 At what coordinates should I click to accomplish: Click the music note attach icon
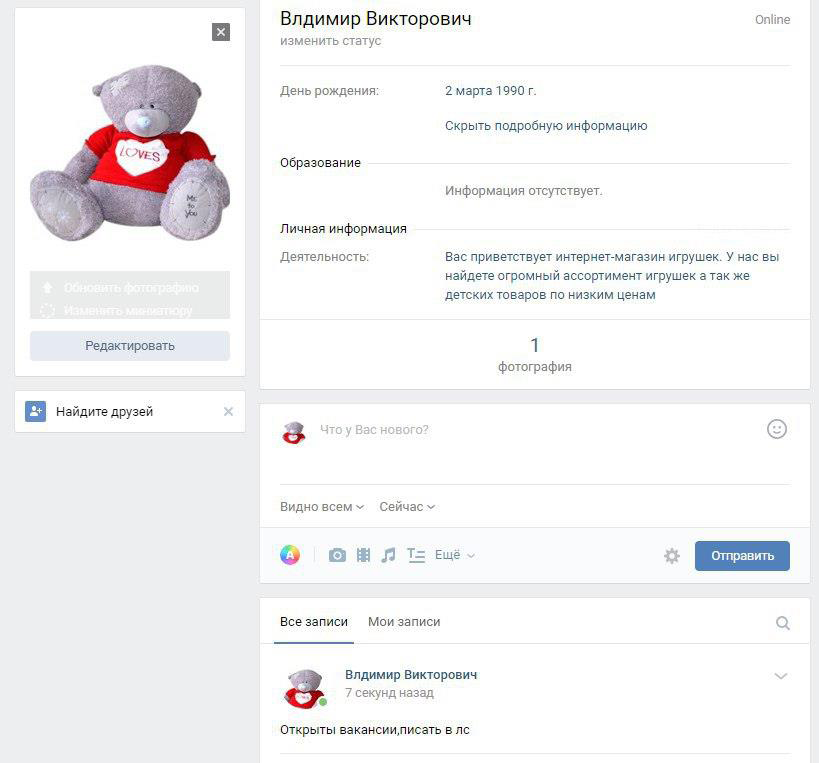pyautogui.click(x=389, y=555)
